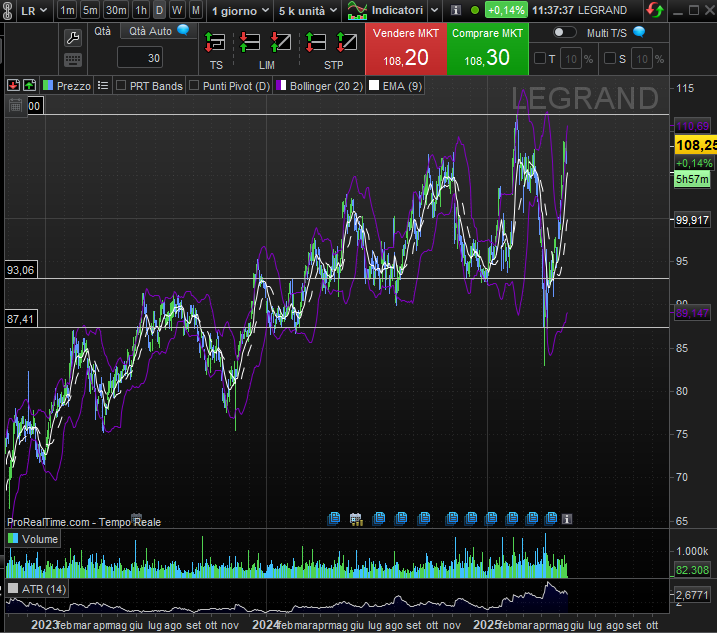This screenshot has height=633, width=717.
Task: Click the Volume color swatch
Action: coord(13,539)
